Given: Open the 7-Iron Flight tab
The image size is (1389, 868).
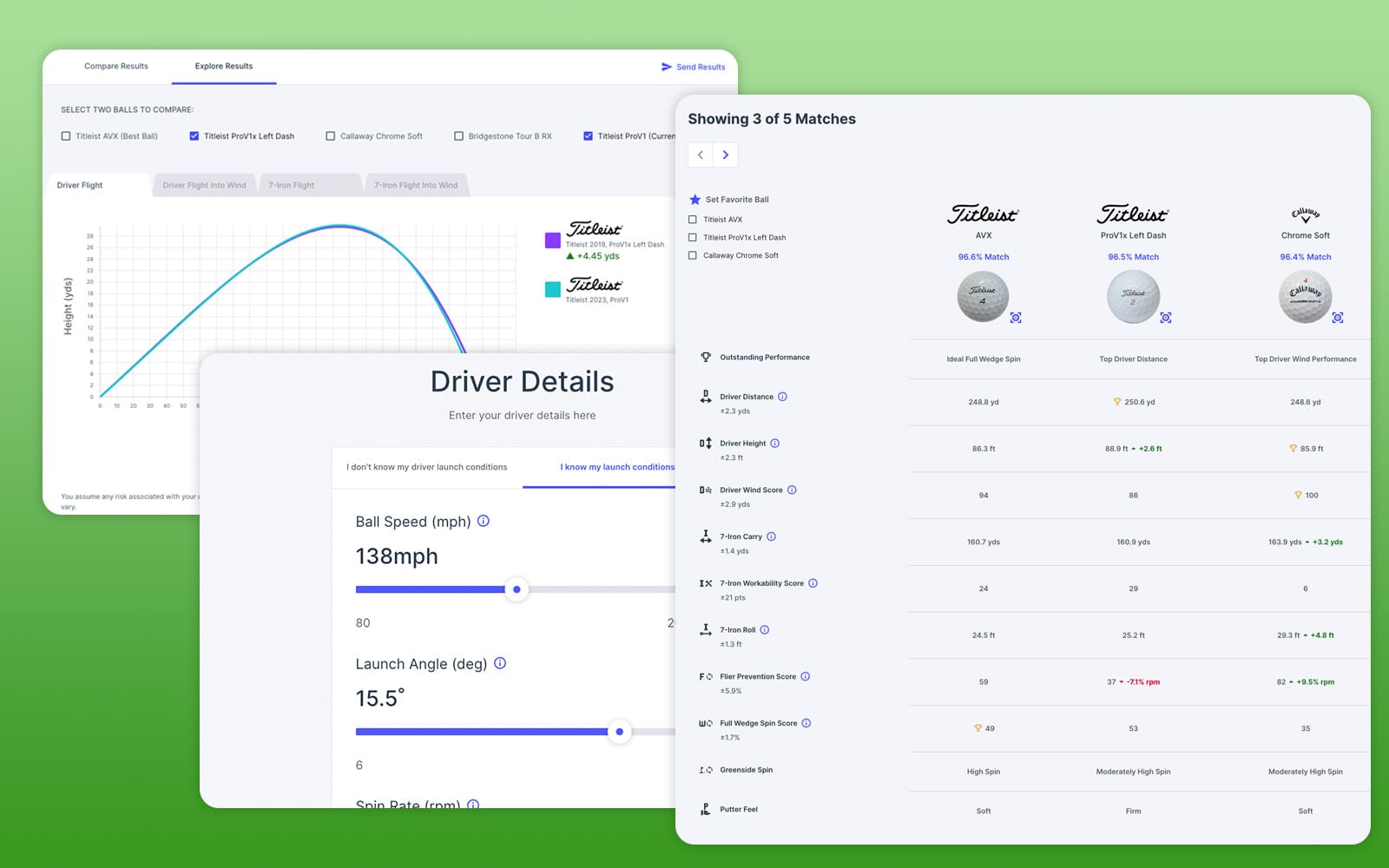Looking at the screenshot, I should [292, 185].
